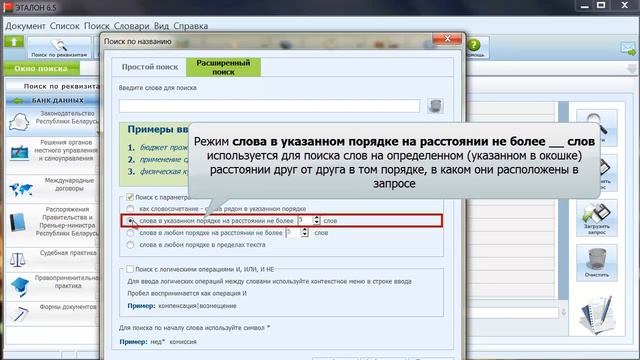Click the magnifier search button on right panel
Image resolution: width=640 pixels, height=360 pixels.
[597, 127]
